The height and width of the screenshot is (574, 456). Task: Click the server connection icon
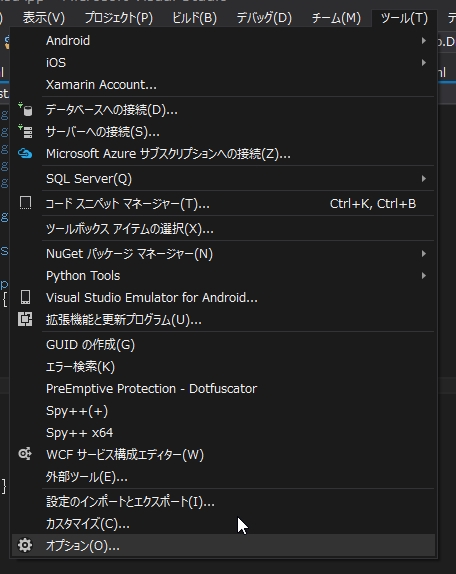[25, 131]
